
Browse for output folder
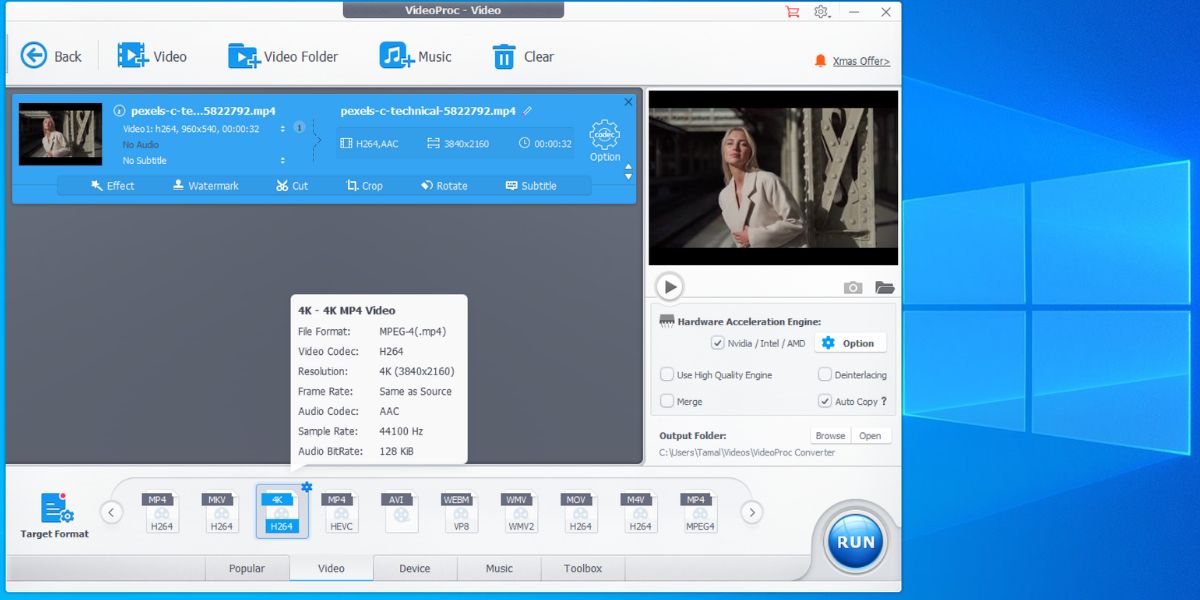click(x=830, y=436)
